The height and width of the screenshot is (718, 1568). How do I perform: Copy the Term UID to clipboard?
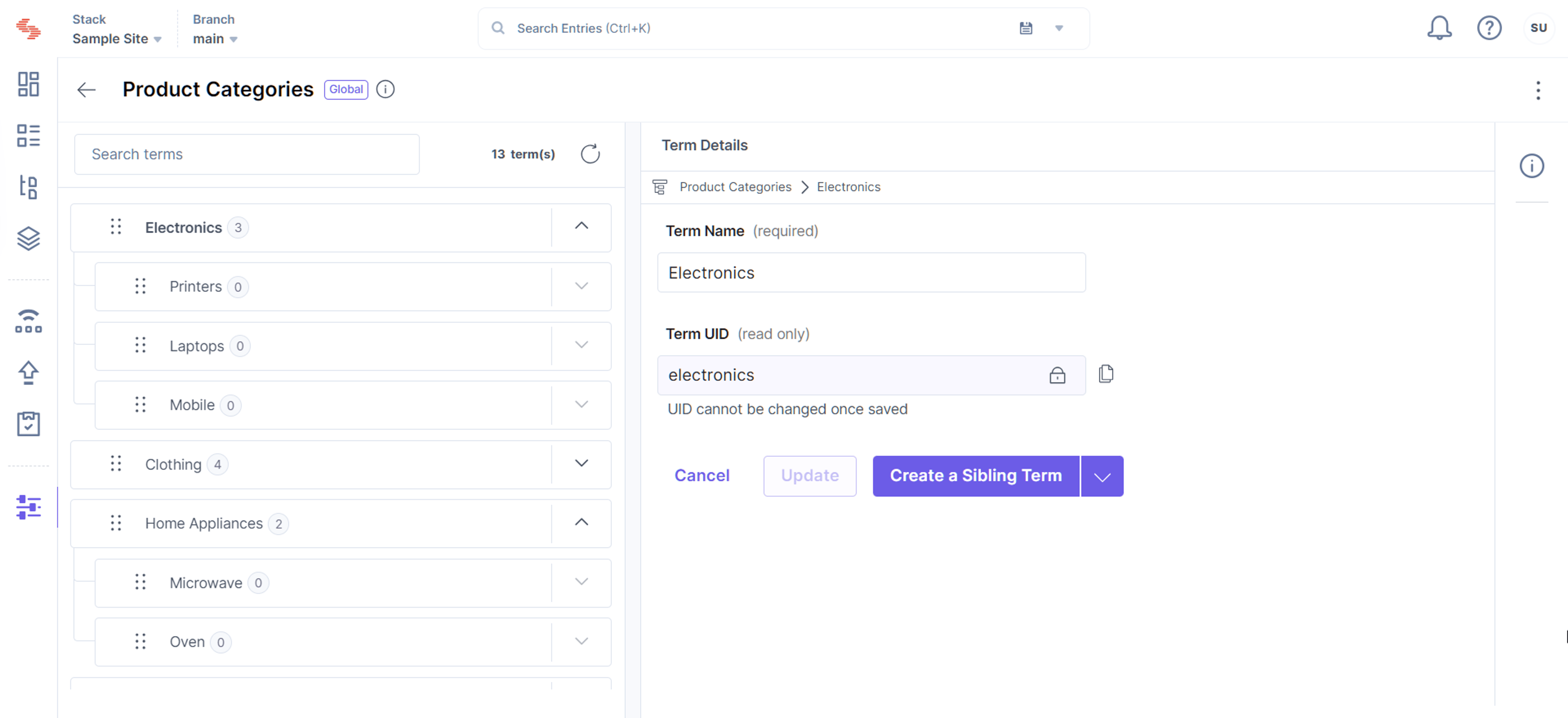[1106, 374]
